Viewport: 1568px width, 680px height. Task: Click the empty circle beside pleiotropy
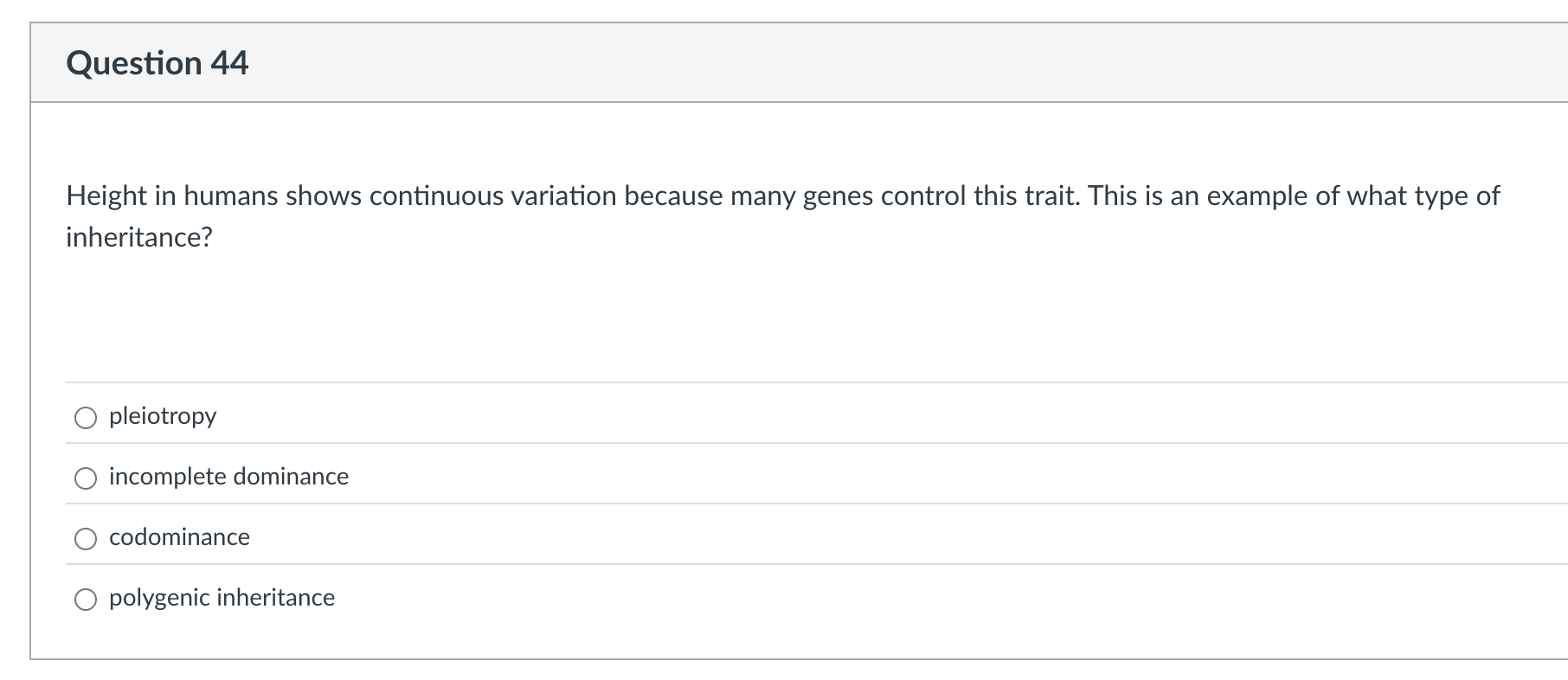86,417
